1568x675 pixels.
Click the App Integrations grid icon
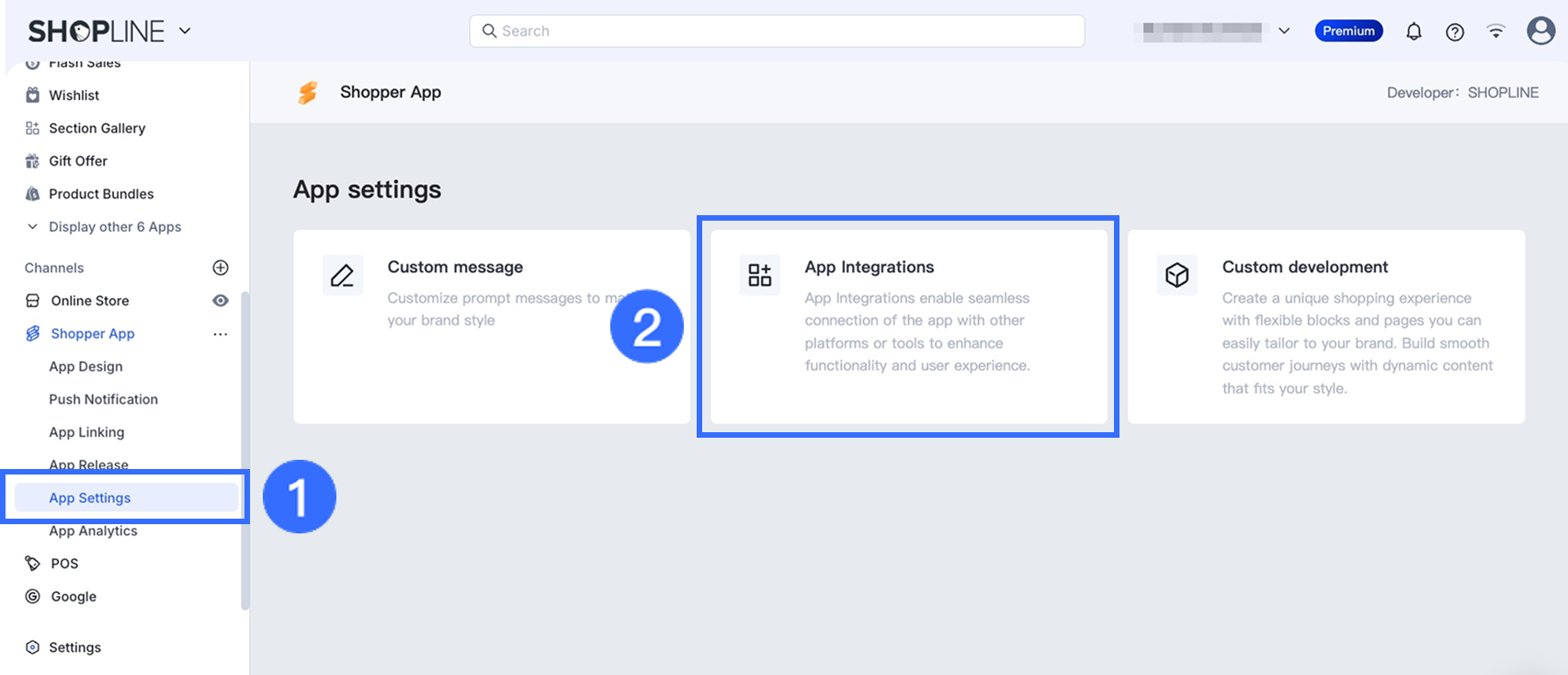pyautogui.click(x=760, y=275)
